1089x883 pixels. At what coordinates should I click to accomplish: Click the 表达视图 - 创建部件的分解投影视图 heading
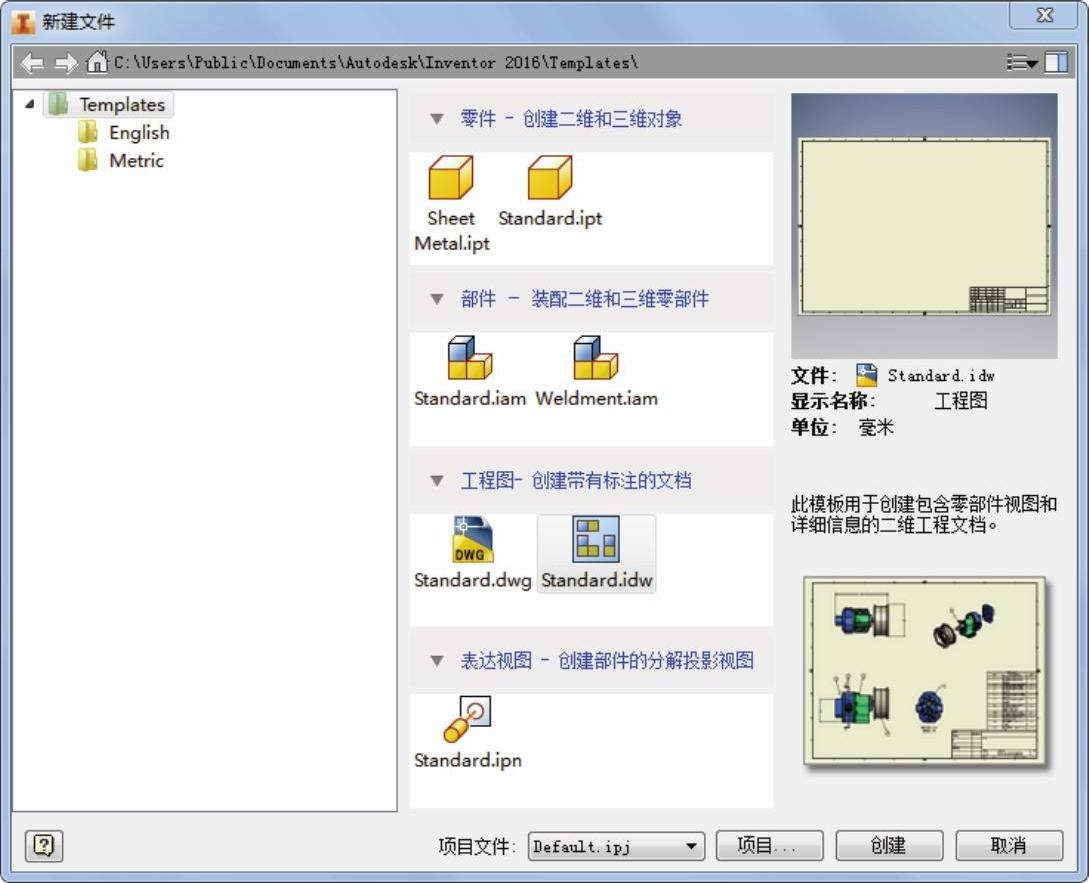coord(607,661)
